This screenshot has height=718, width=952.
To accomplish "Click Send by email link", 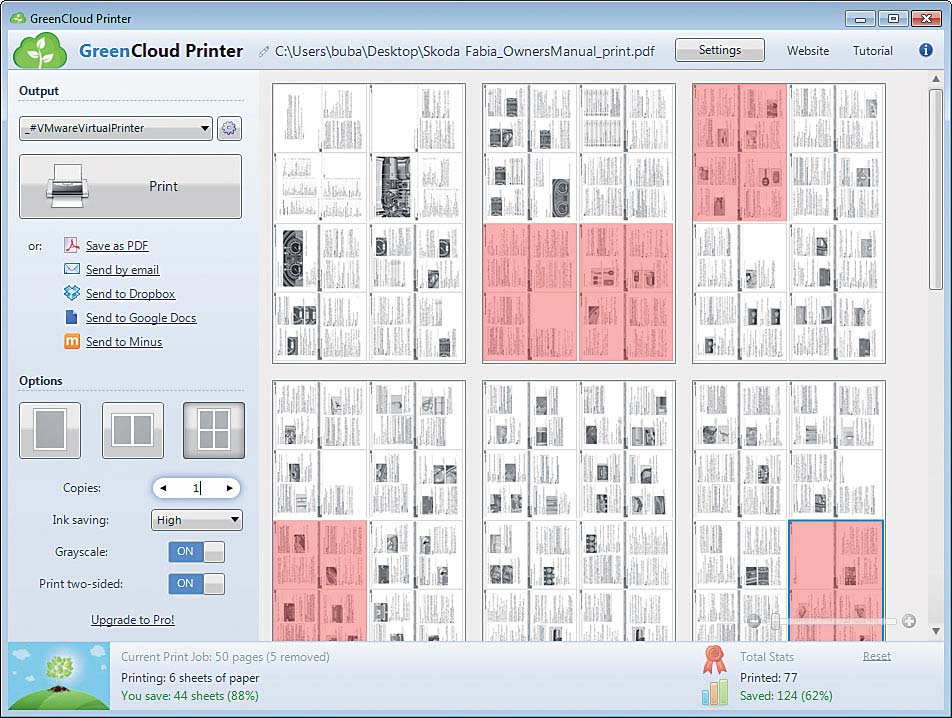I will (x=123, y=269).
